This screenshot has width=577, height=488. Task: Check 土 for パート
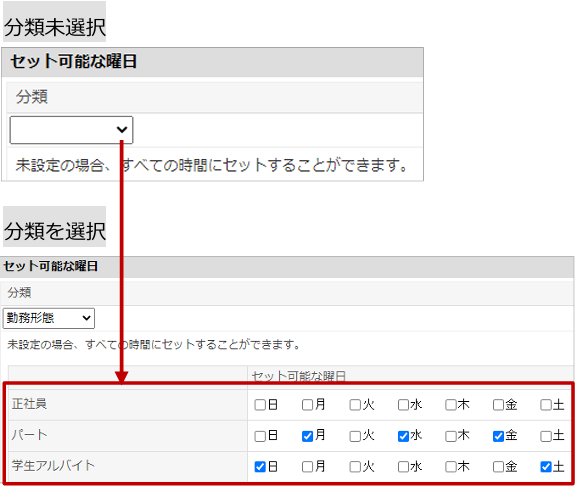[x=546, y=436]
